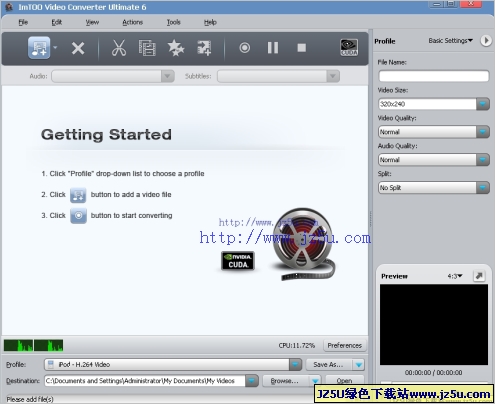
Task: Open the View menu
Action: (92, 22)
